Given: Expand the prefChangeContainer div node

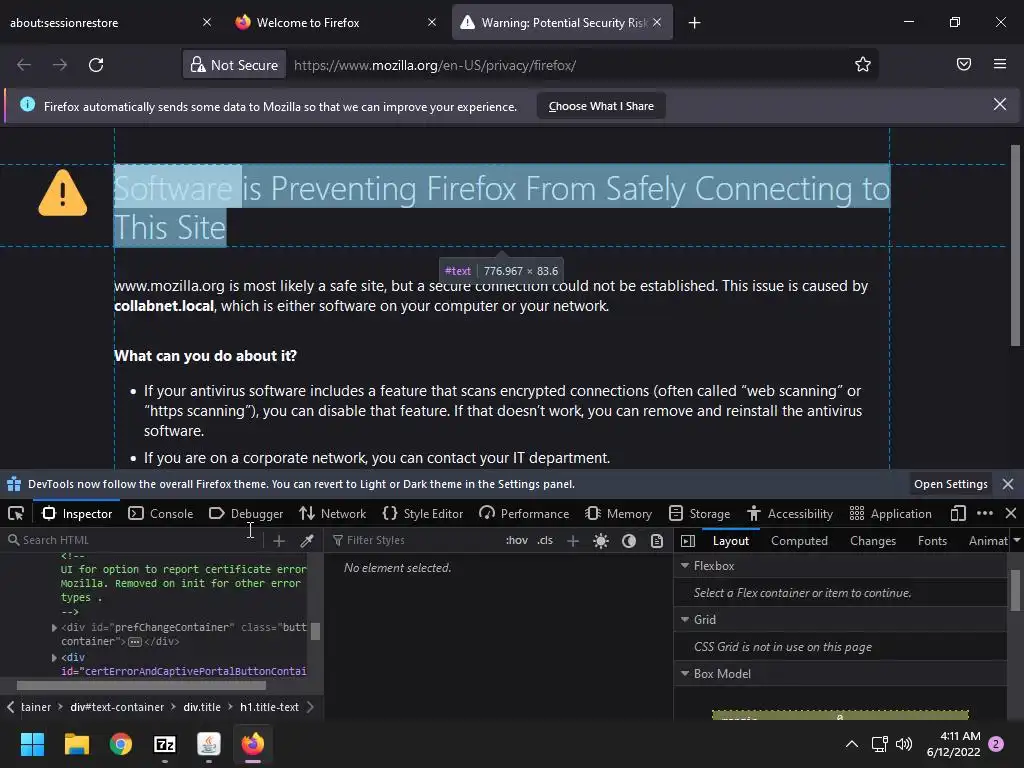Looking at the screenshot, I should coord(54,628).
